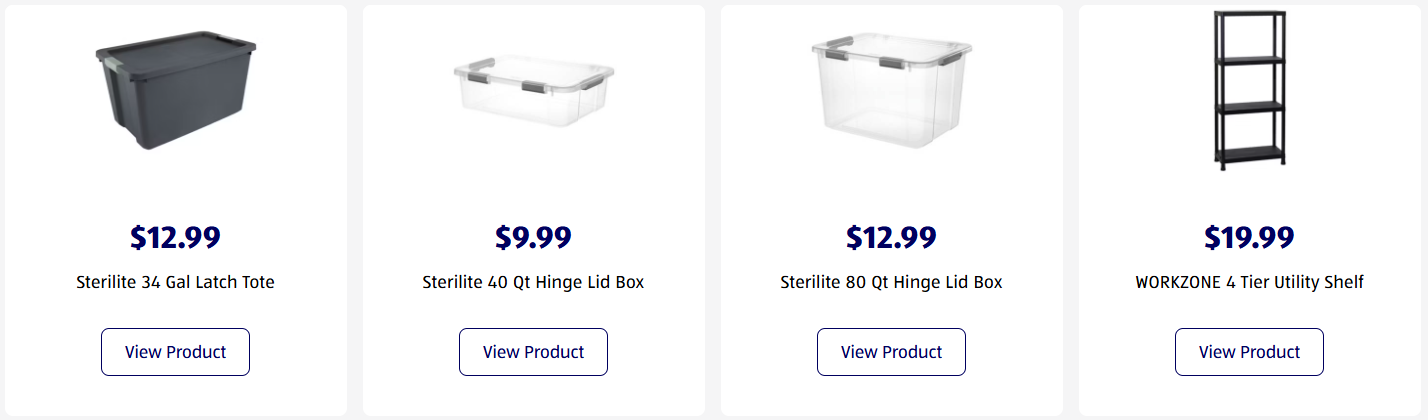Click the black 4 tier utility shelf image
1428x420 pixels.
(x=1249, y=92)
